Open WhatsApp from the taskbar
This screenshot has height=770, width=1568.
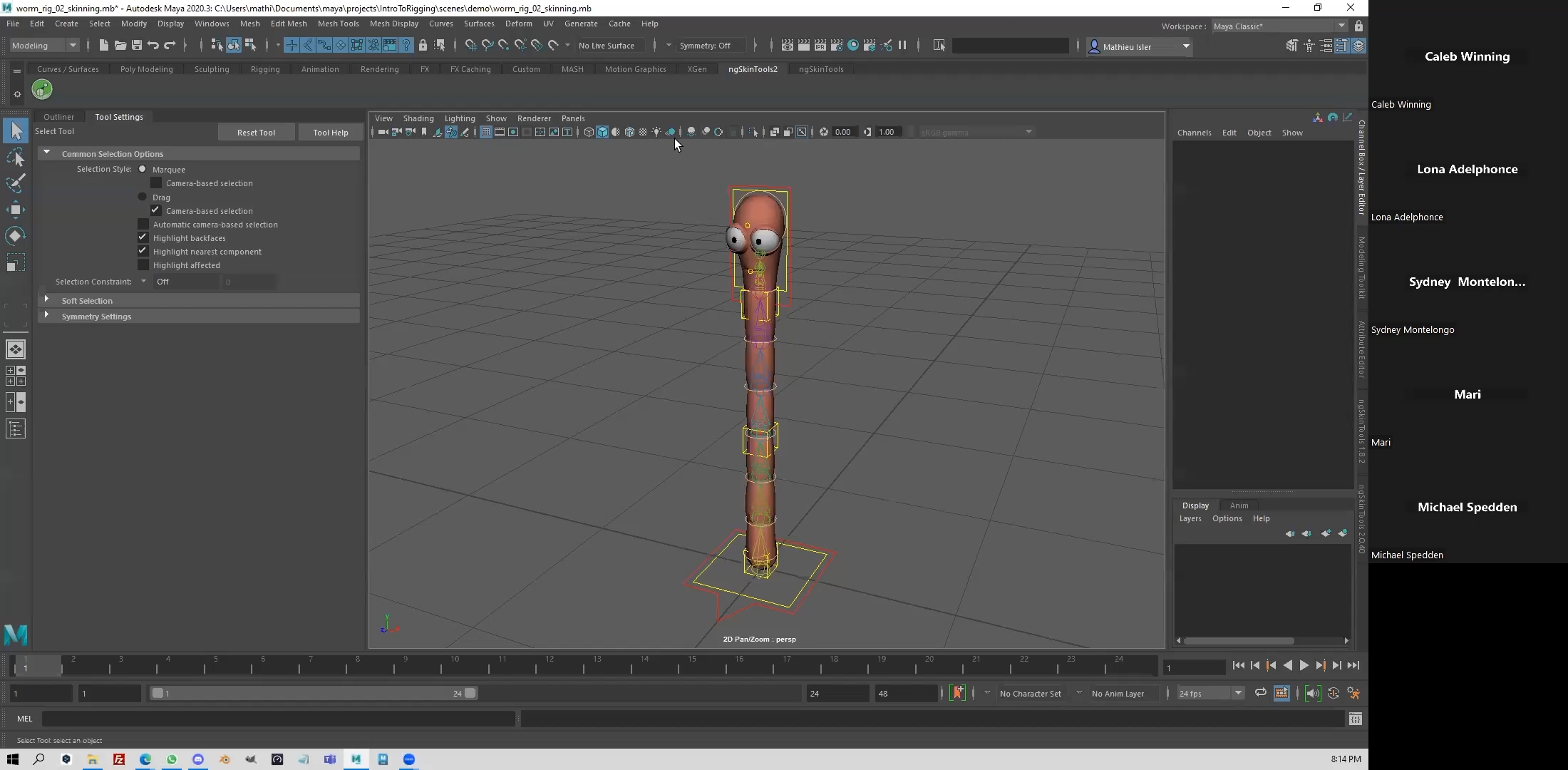pyautogui.click(x=172, y=759)
